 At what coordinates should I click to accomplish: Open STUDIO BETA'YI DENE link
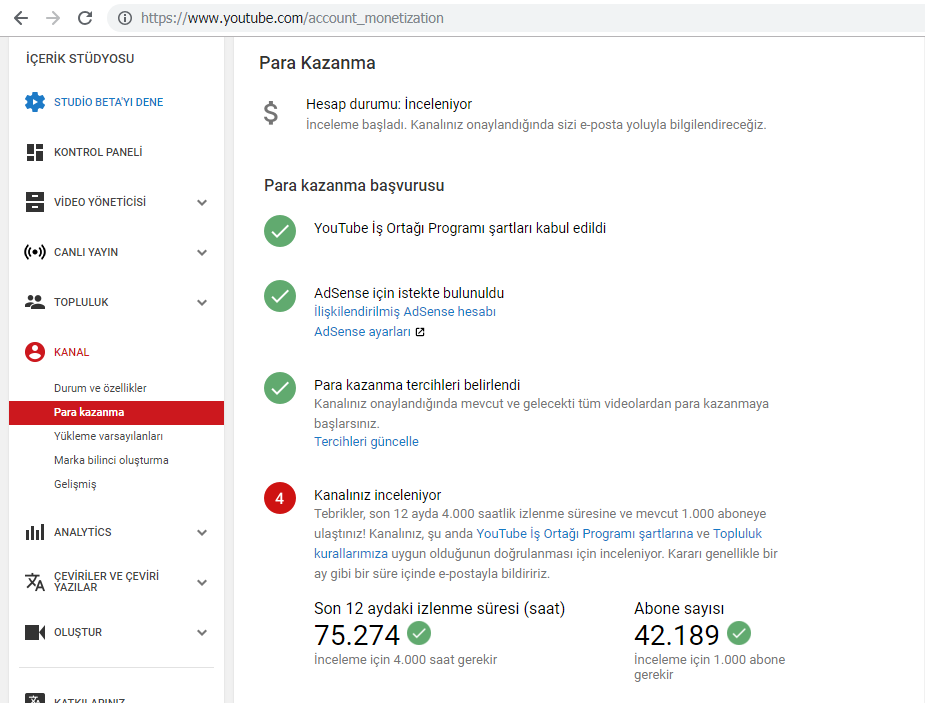[109, 102]
